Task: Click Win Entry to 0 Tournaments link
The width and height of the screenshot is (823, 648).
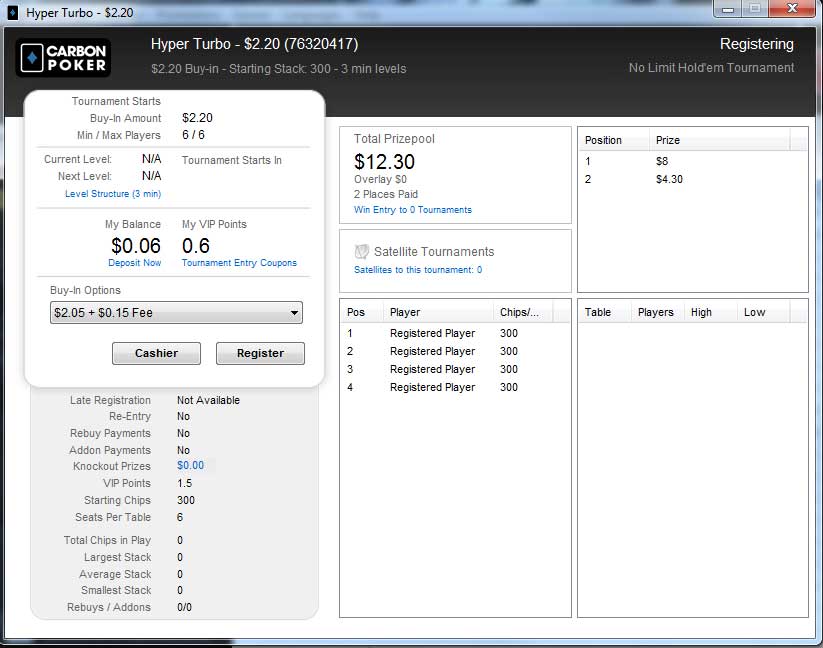Action: pos(413,210)
